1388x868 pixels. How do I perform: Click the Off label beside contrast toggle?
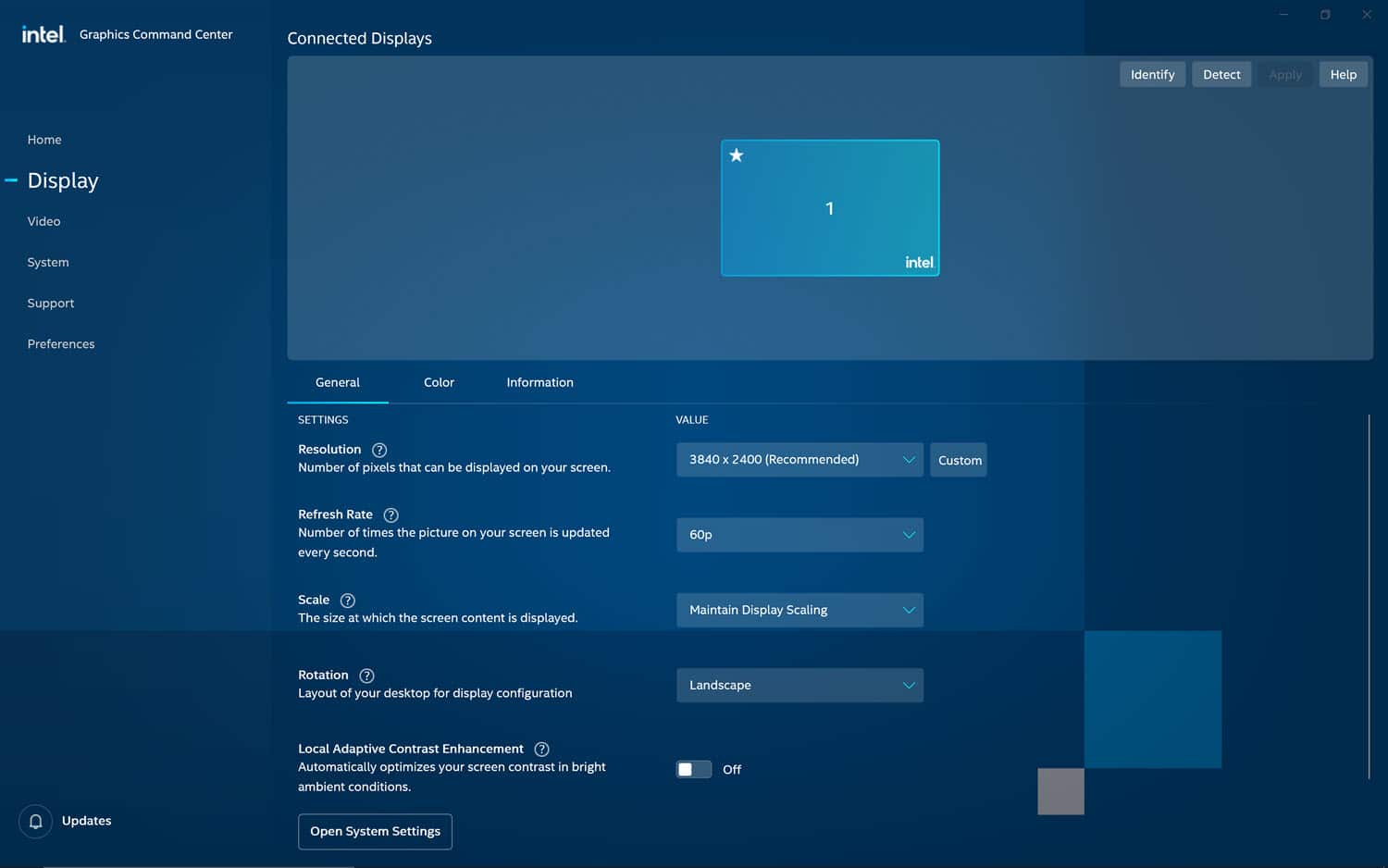(x=732, y=769)
